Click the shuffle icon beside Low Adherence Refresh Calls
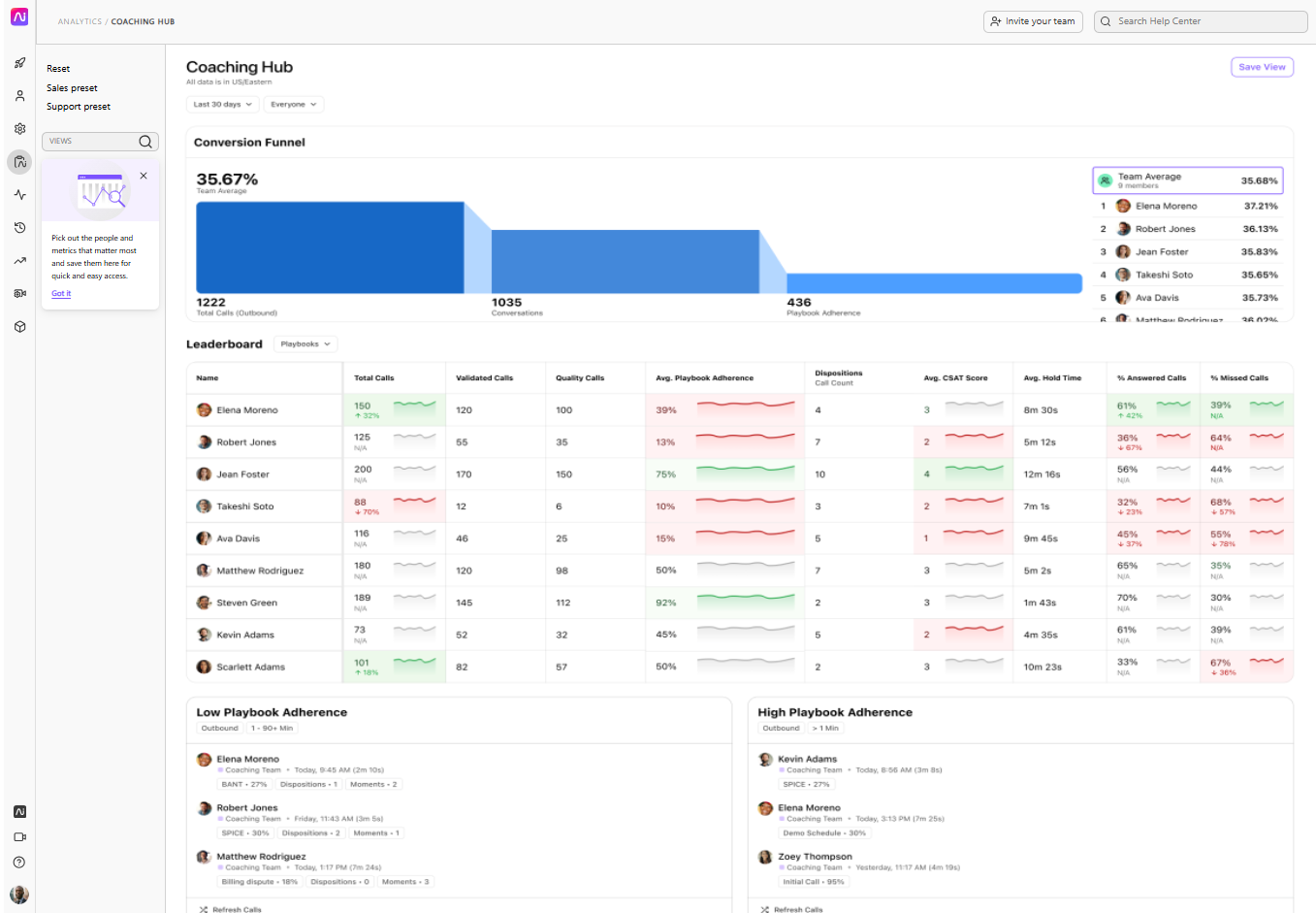Screen dimensions: 1316x913 (x=204, y=909)
